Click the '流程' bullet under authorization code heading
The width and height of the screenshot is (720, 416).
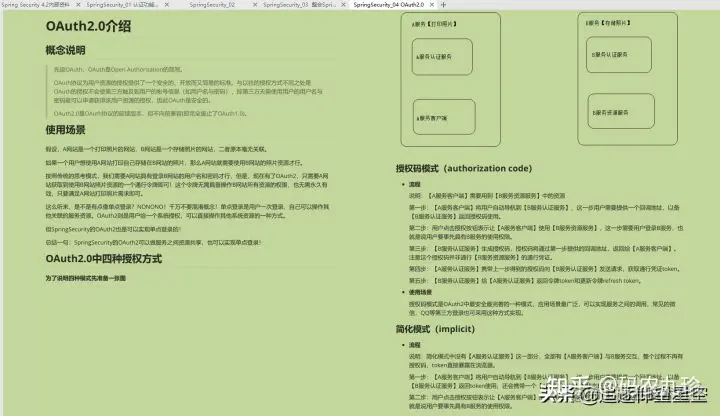coord(415,184)
